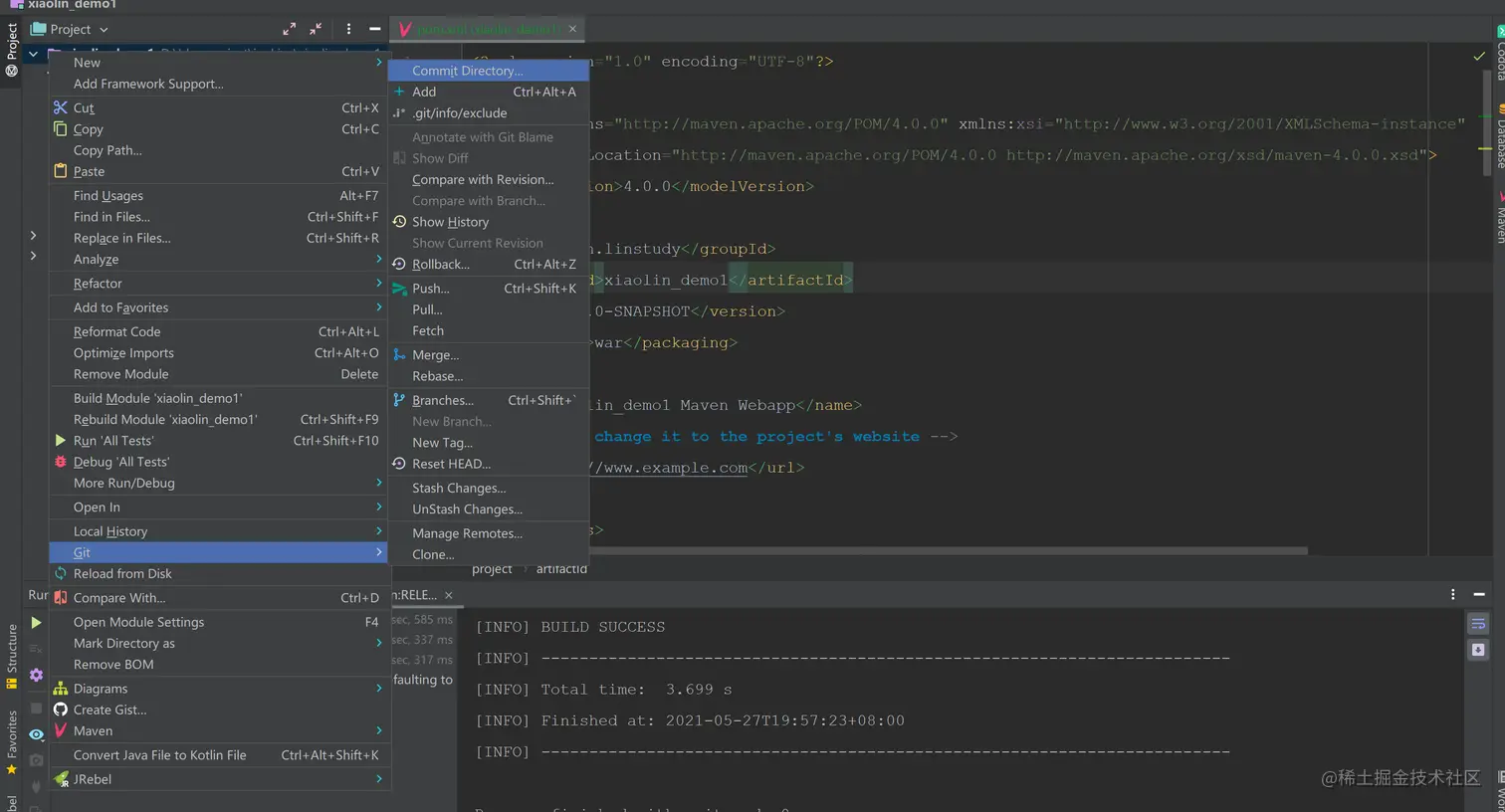Click the Merge icon in the Git submenu
Viewport: 1505px width, 812px height.
[399, 354]
